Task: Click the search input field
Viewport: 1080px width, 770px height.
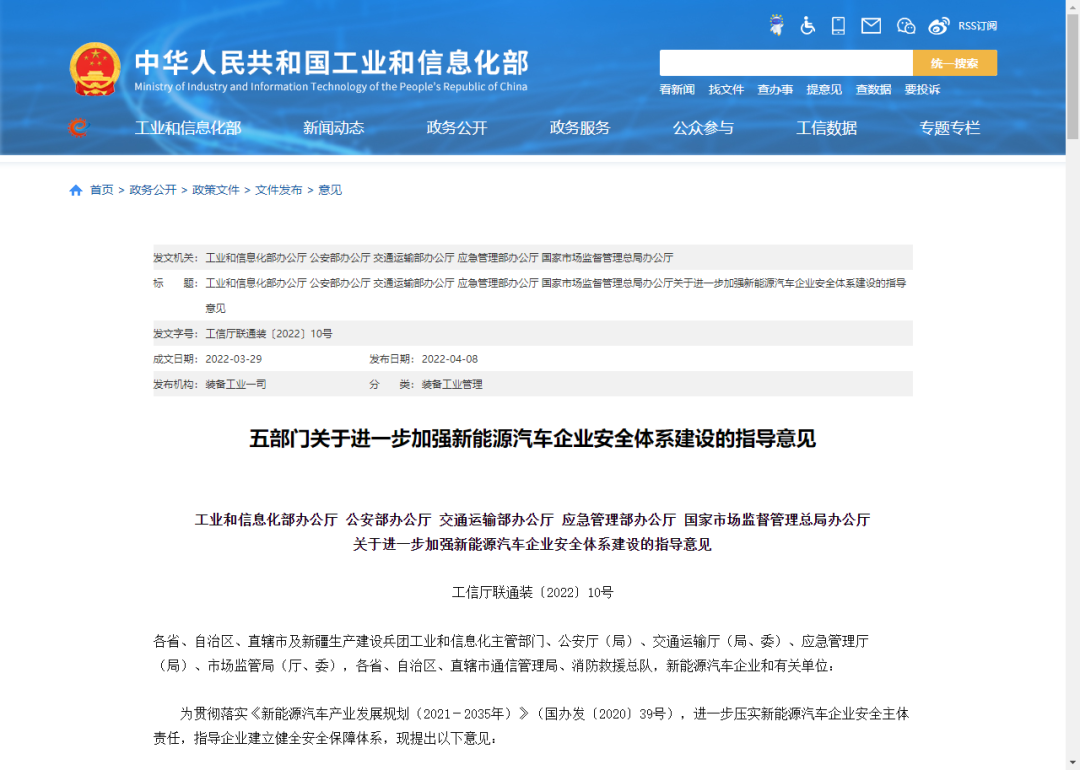Action: click(x=786, y=63)
